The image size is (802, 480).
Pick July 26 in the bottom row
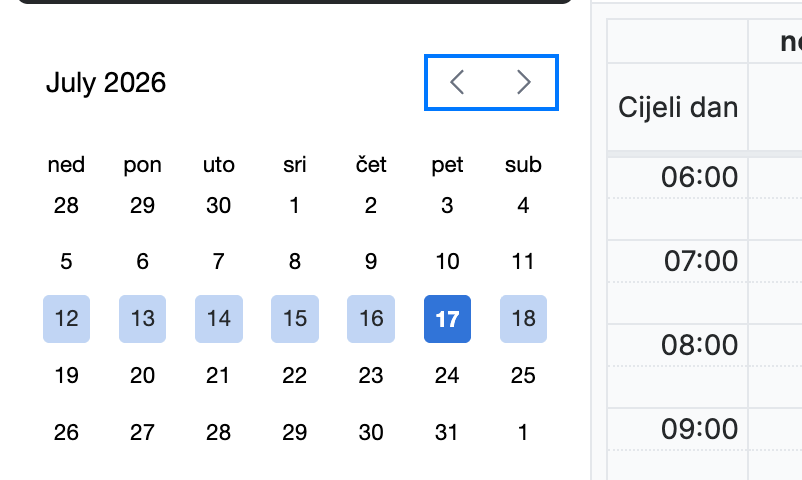[x=66, y=432]
